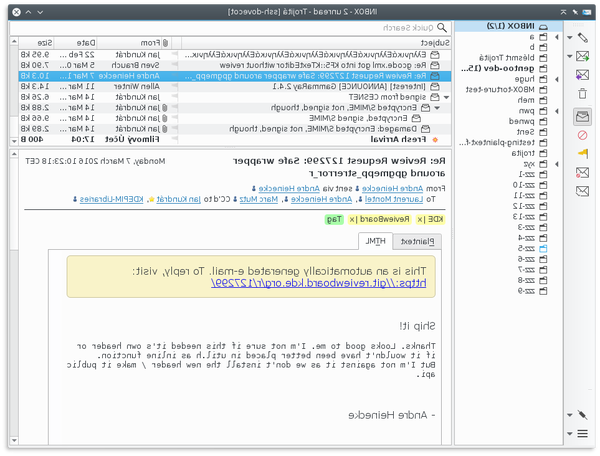The width and height of the screenshot is (600, 456).
Task: Click the reply envelope icon in toolbar
Action: (582, 57)
